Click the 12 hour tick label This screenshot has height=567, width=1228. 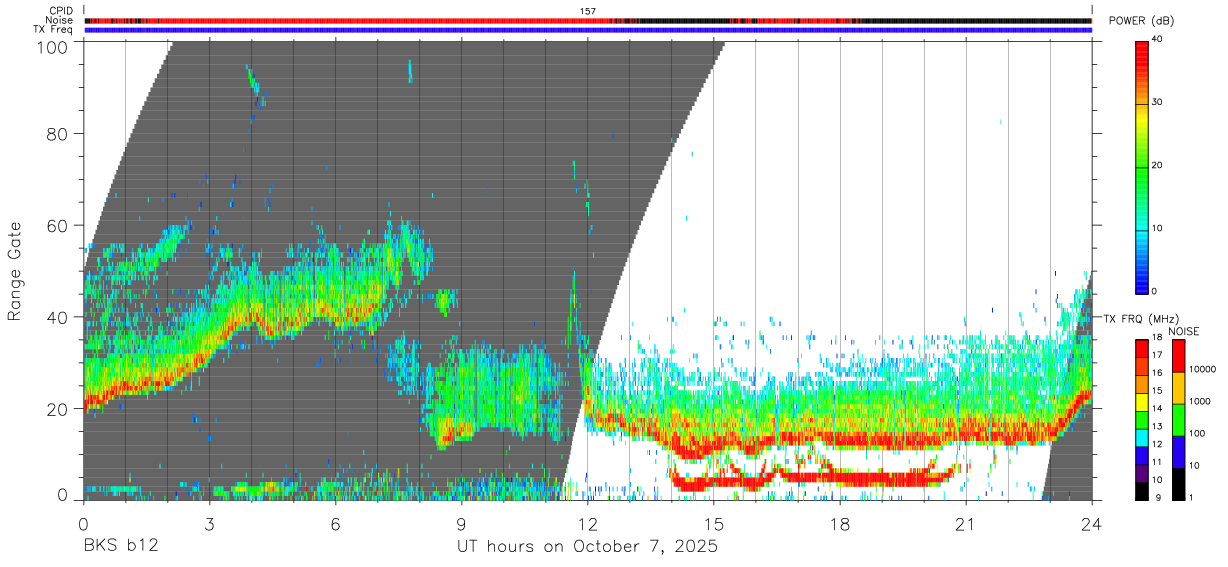click(x=588, y=523)
